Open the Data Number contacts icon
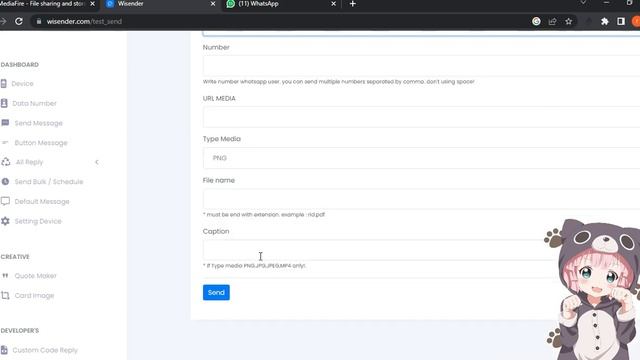This screenshot has width=640, height=360. click(4, 103)
